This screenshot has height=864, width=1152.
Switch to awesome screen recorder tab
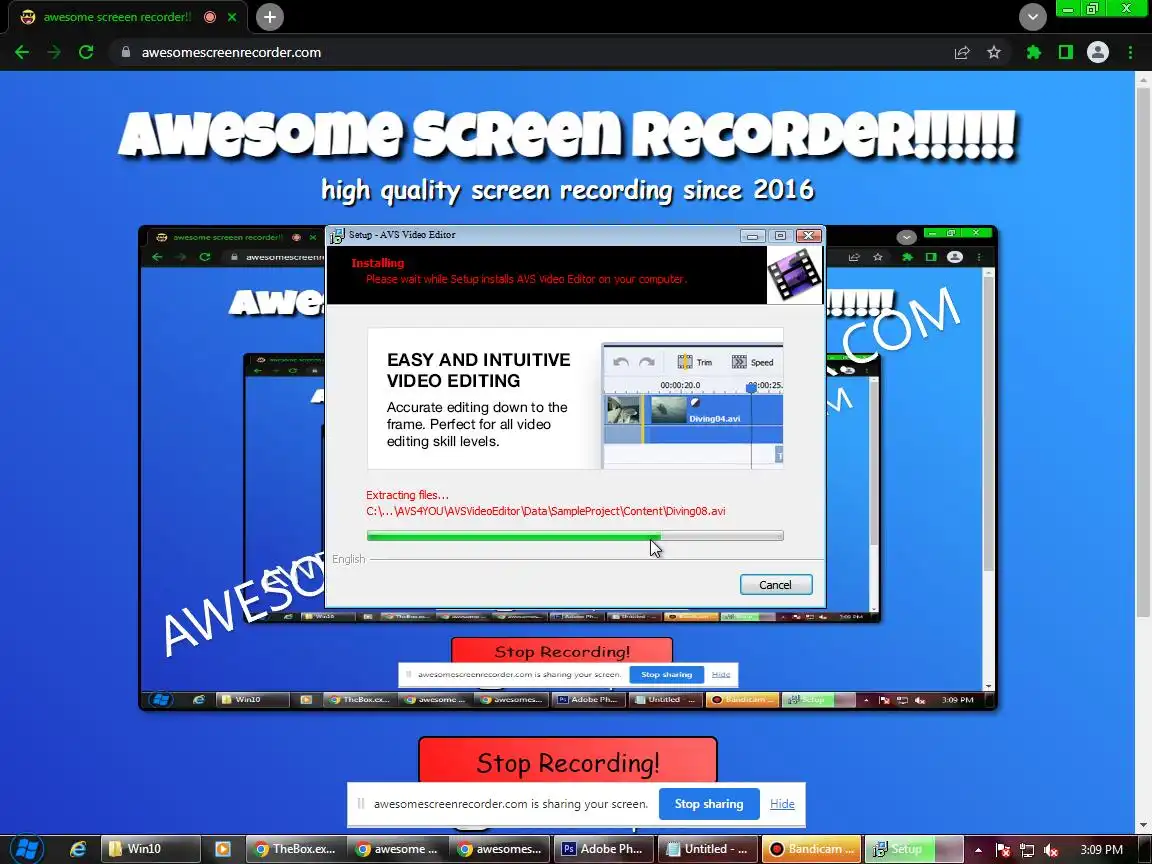(x=118, y=17)
